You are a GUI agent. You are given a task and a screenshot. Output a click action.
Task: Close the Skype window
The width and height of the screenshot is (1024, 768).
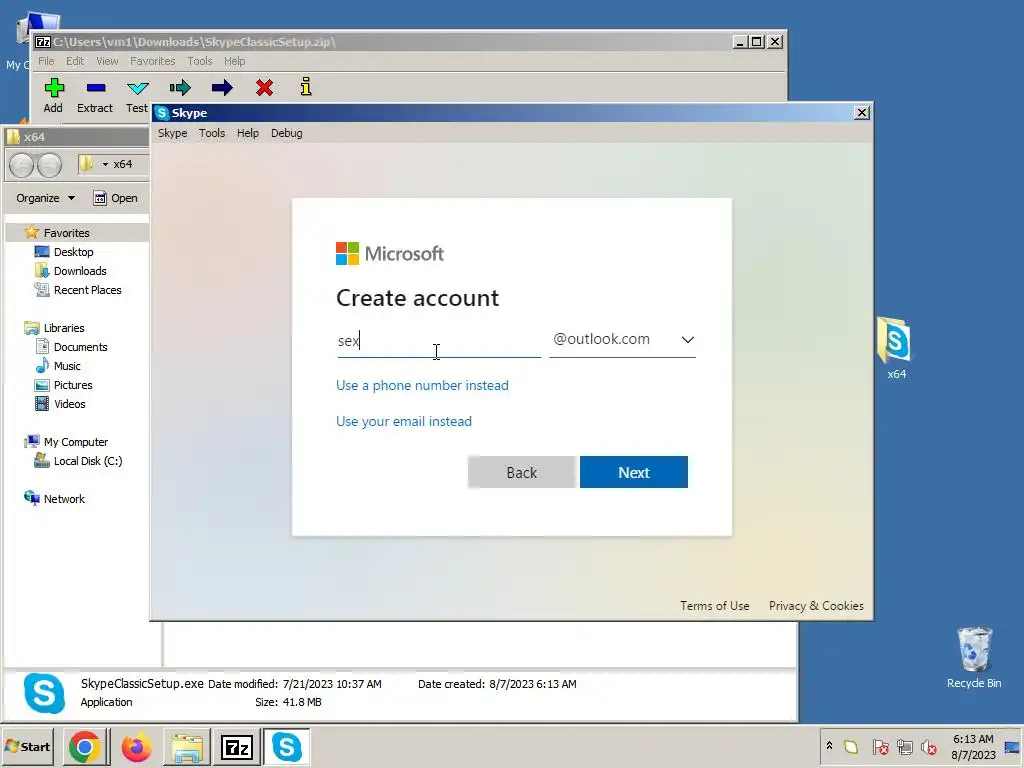coord(861,113)
